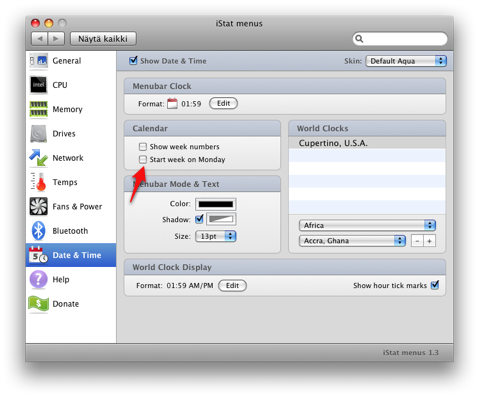Go forward with the right arrow
479x397 pixels.
tap(56, 39)
